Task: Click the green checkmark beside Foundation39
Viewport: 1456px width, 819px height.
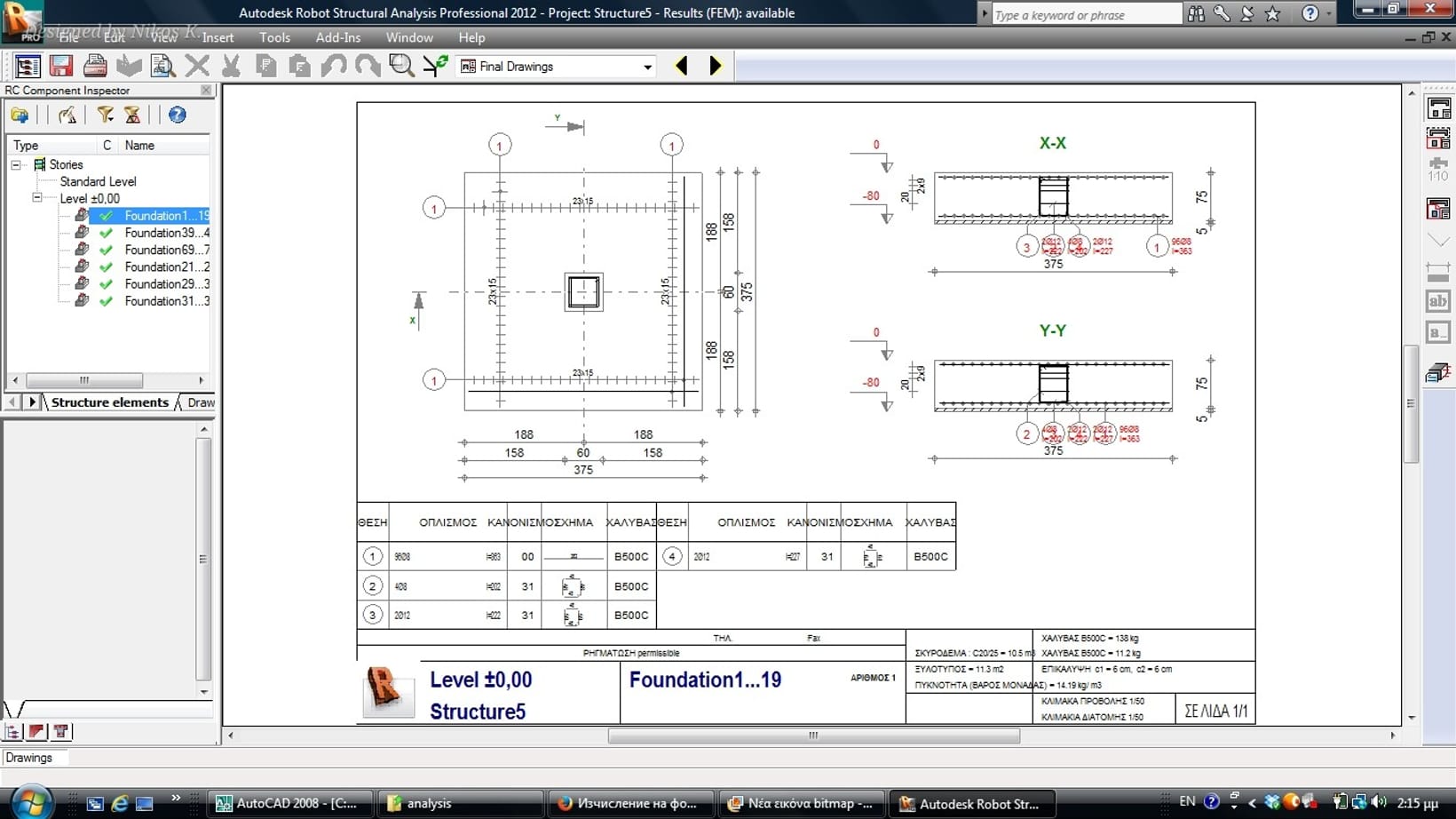Action: click(107, 233)
